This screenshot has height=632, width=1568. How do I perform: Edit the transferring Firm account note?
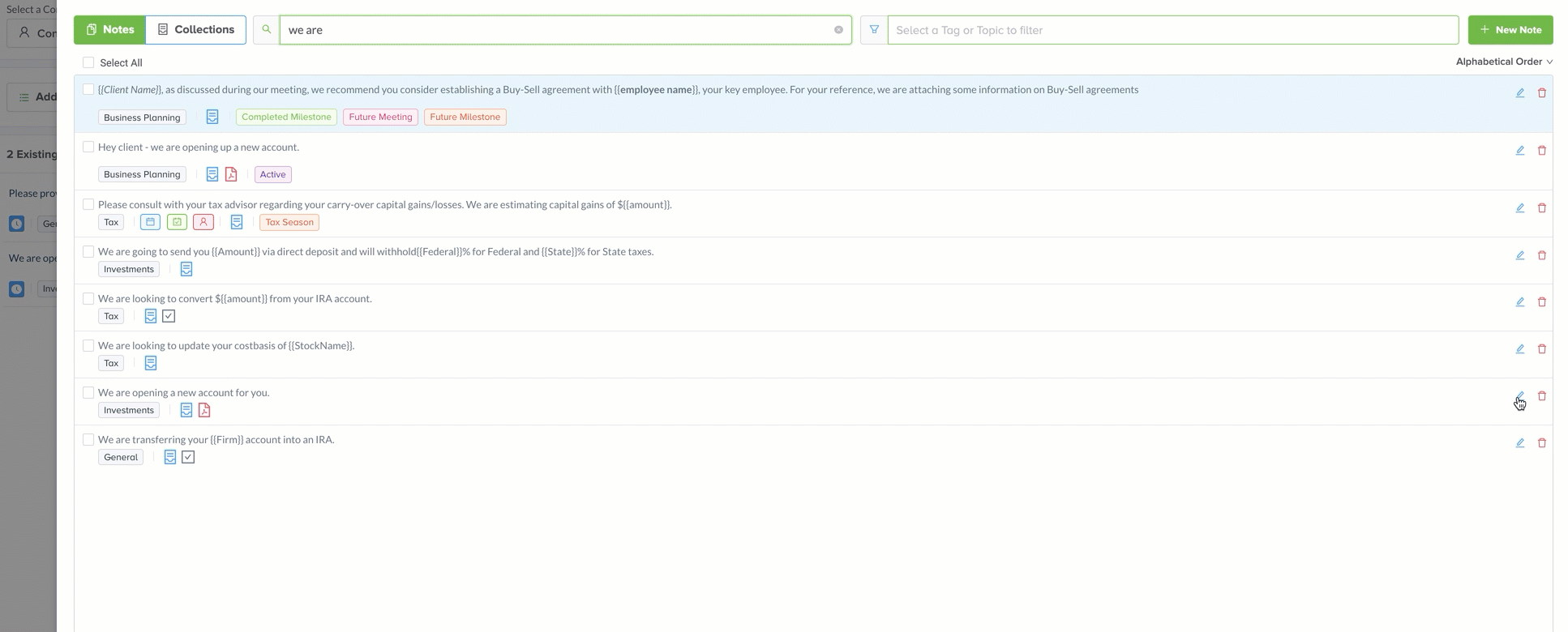click(1520, 443)
